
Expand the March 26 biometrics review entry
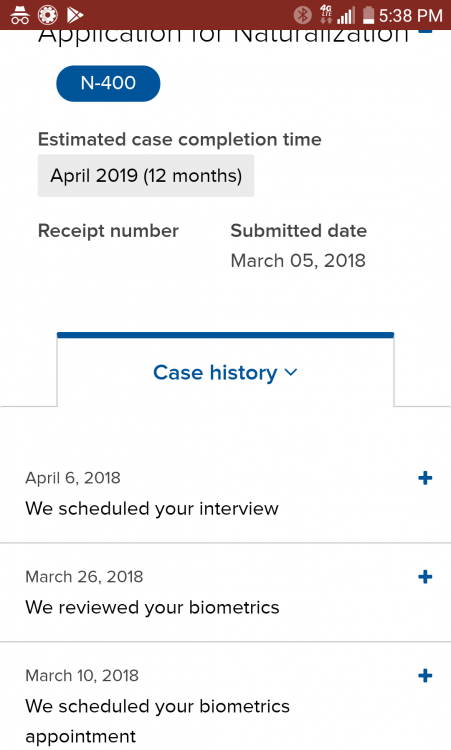(425, 577)
